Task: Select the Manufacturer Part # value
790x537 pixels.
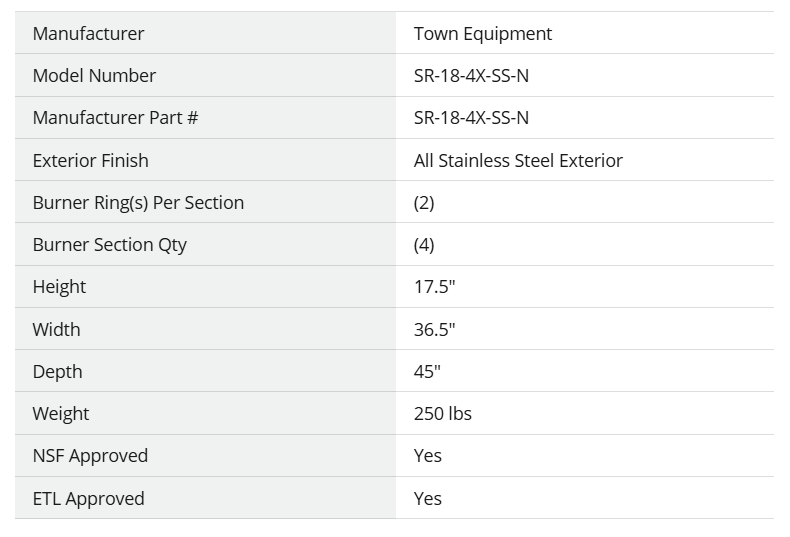Action: [x=471, y=117]
